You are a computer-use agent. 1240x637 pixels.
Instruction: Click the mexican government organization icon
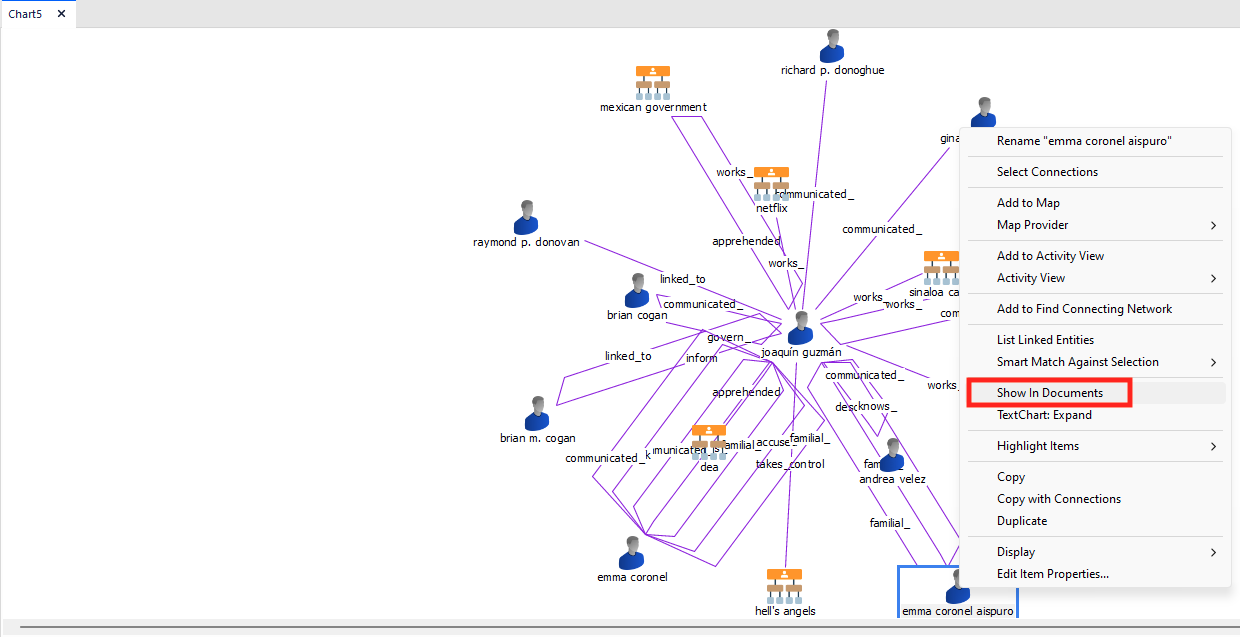pyautogui.click(x=653, y=82)
